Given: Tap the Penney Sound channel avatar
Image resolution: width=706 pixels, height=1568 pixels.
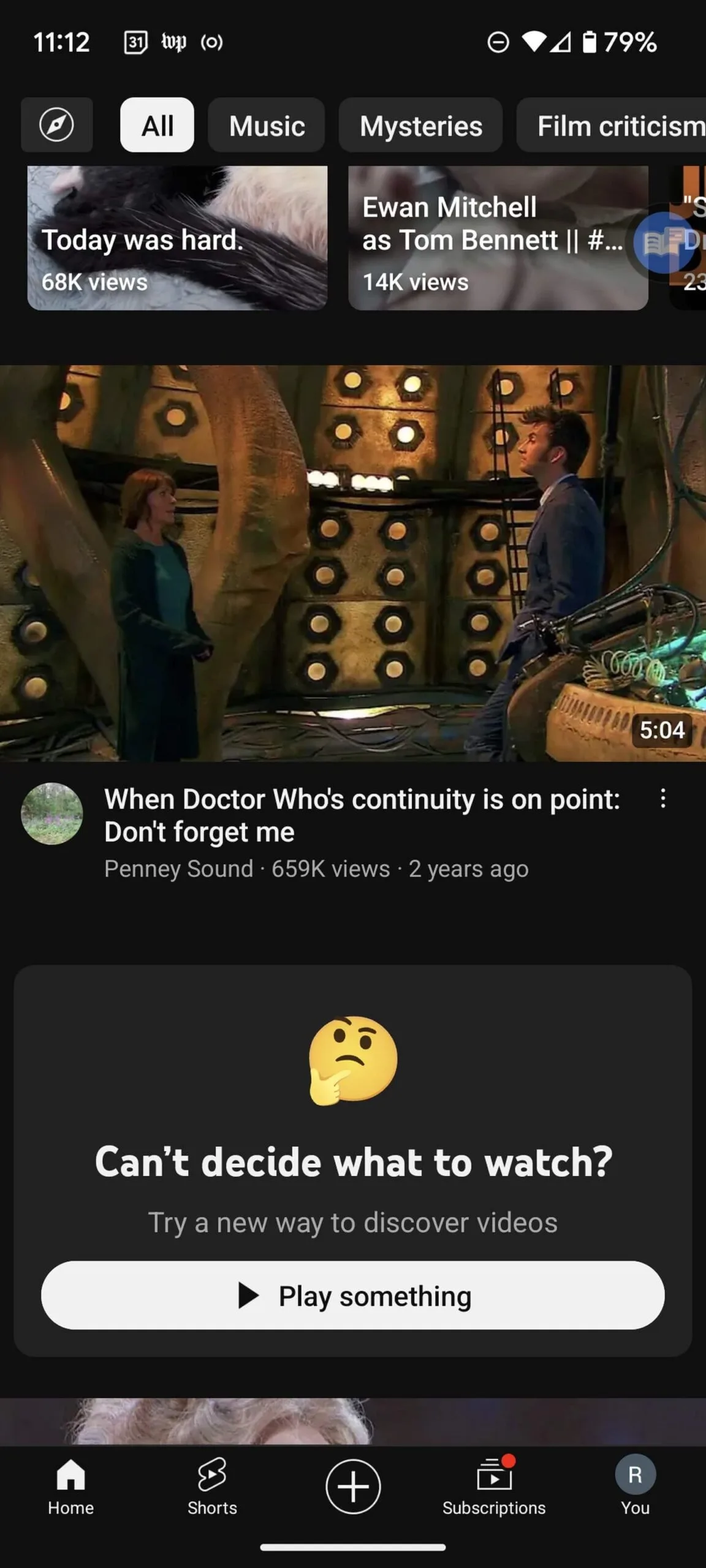Looking at the screenshot, I should coord(52,813).
